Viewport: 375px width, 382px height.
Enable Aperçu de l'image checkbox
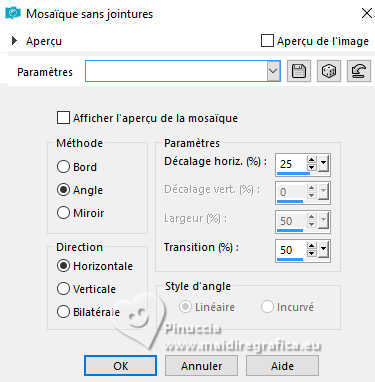coord(267,41)
